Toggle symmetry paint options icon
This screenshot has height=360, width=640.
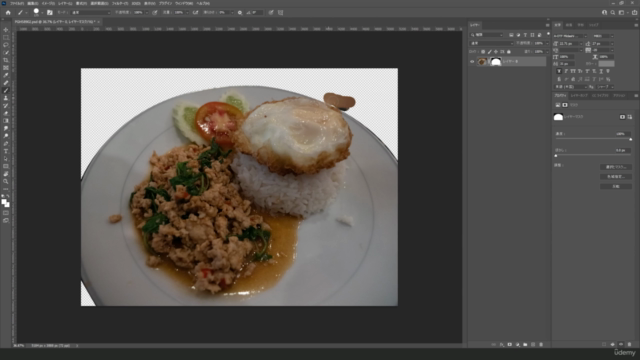[280, 13]
